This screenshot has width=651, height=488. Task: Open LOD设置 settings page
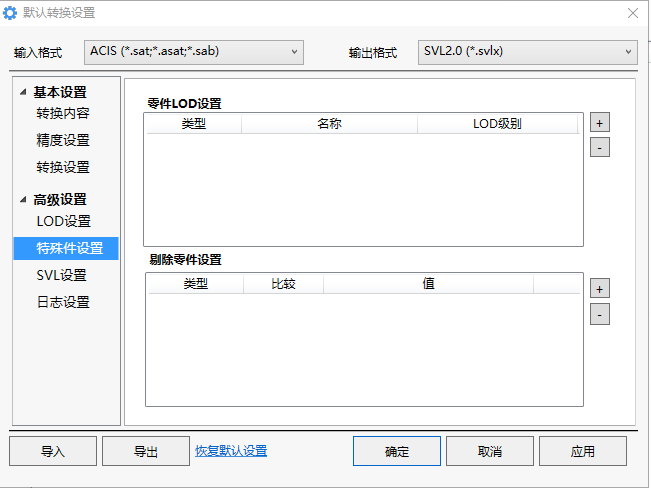click(63, 221)
